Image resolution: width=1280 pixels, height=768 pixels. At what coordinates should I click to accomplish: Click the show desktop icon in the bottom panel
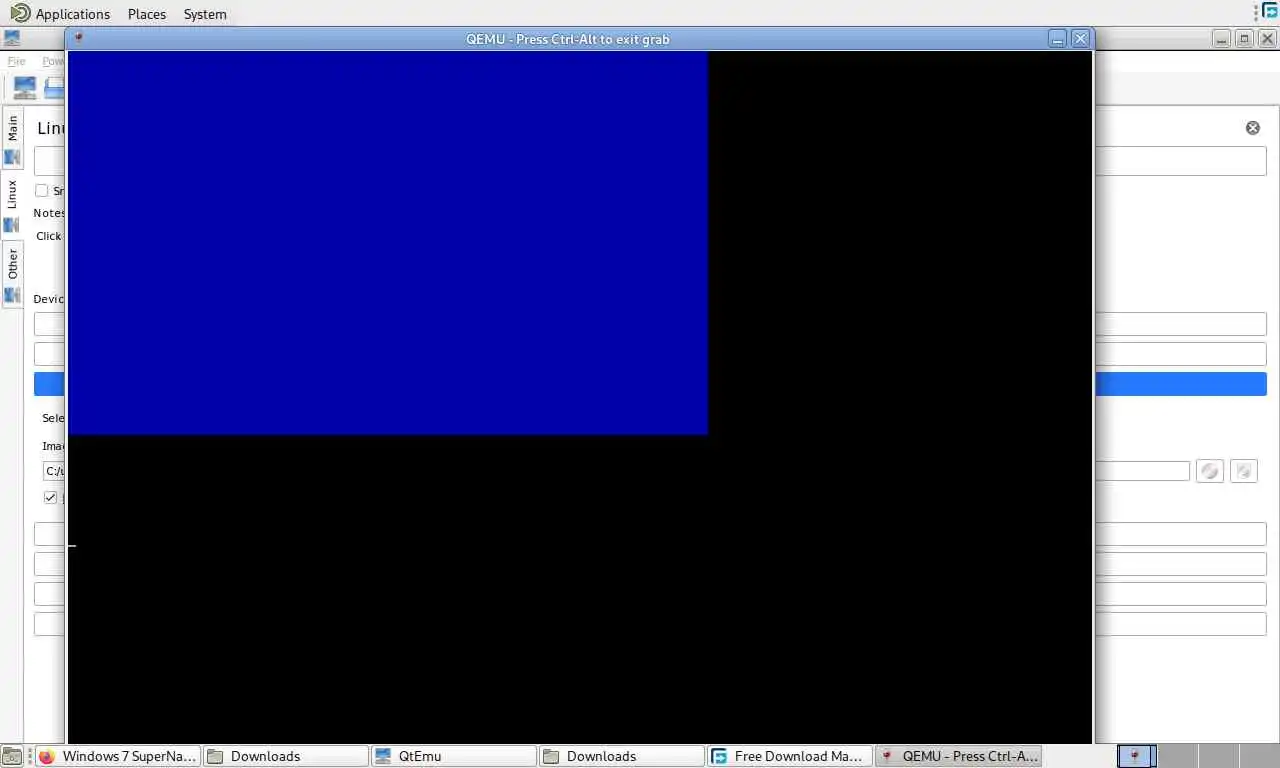[x=11, y=756]
